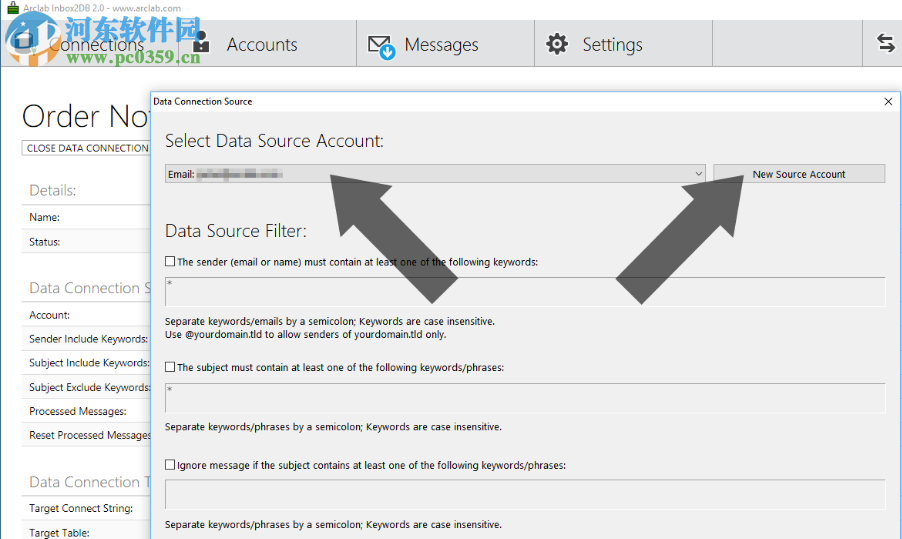Toggle the ignore message subject checkbox
Screen dimensions: 902x539
(x=170, y=465)
